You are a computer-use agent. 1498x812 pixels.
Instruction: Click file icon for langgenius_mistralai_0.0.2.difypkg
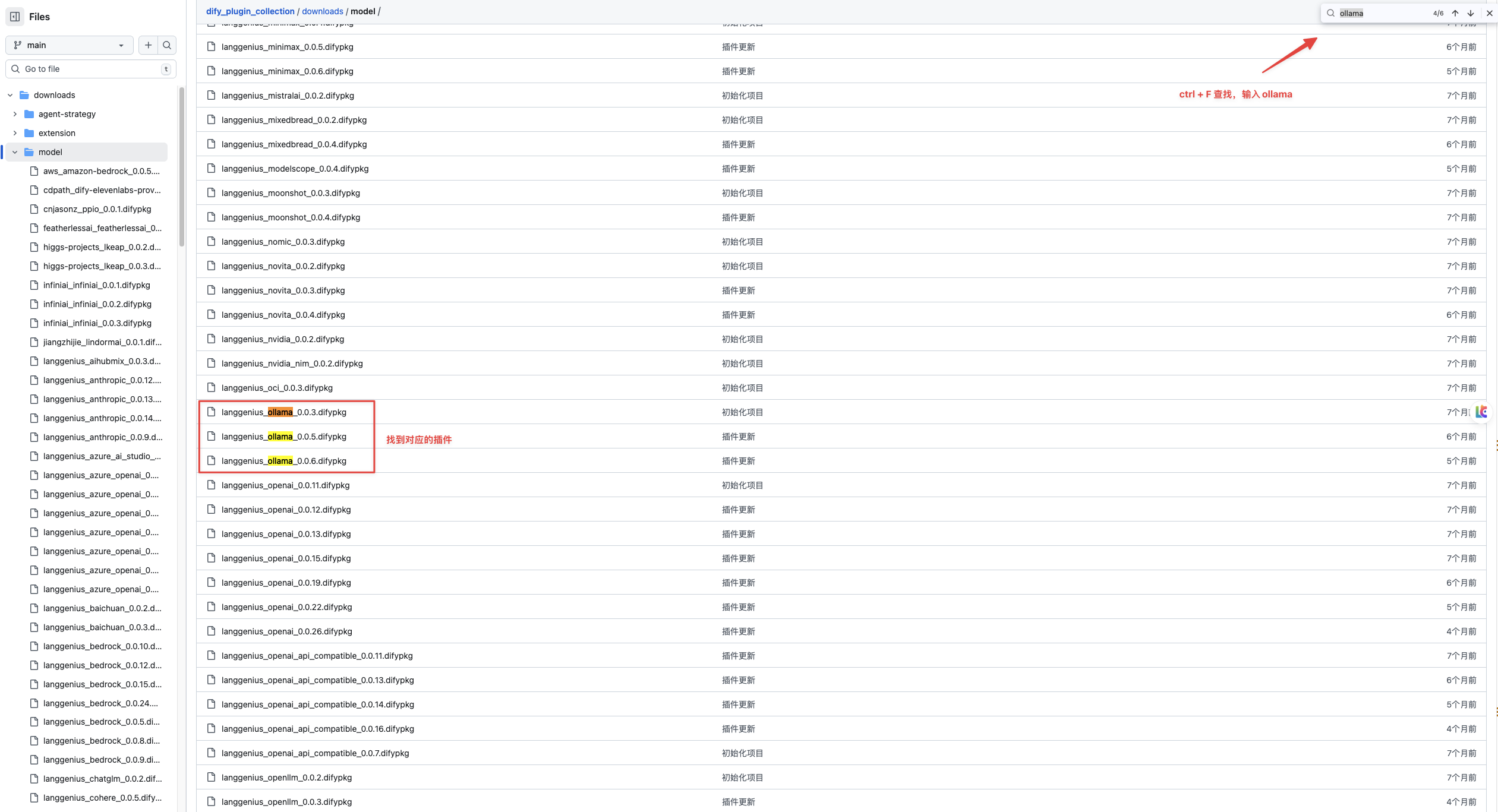click(x=211, y=95)
